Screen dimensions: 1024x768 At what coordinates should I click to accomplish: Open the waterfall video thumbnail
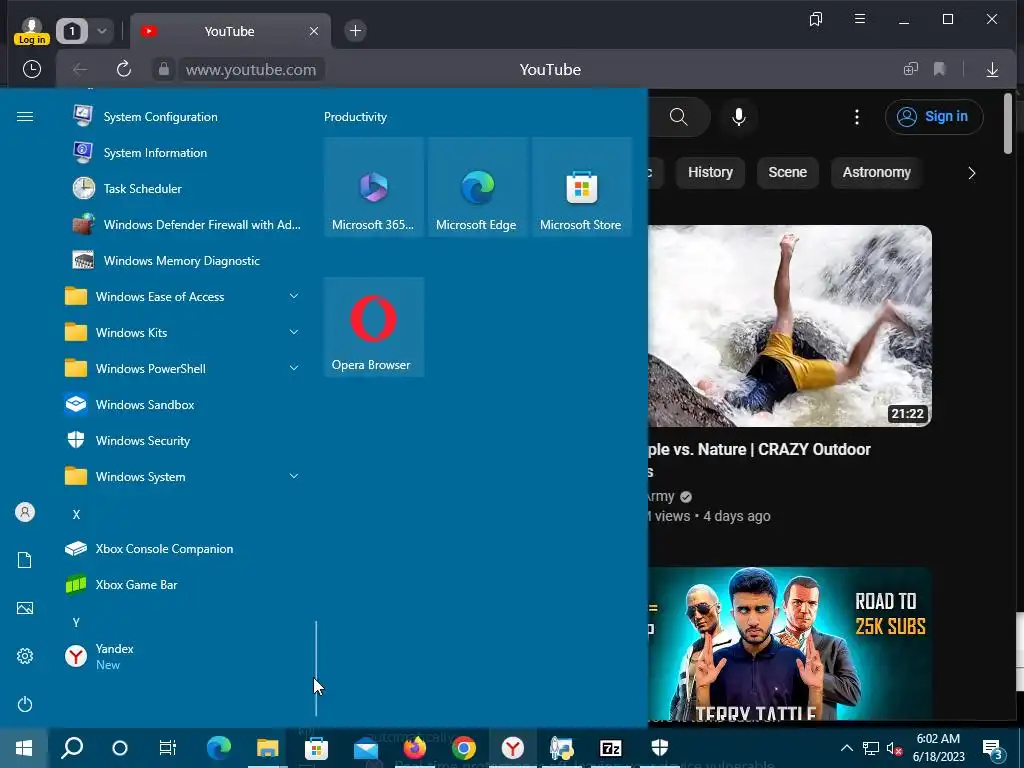[790, 326]
